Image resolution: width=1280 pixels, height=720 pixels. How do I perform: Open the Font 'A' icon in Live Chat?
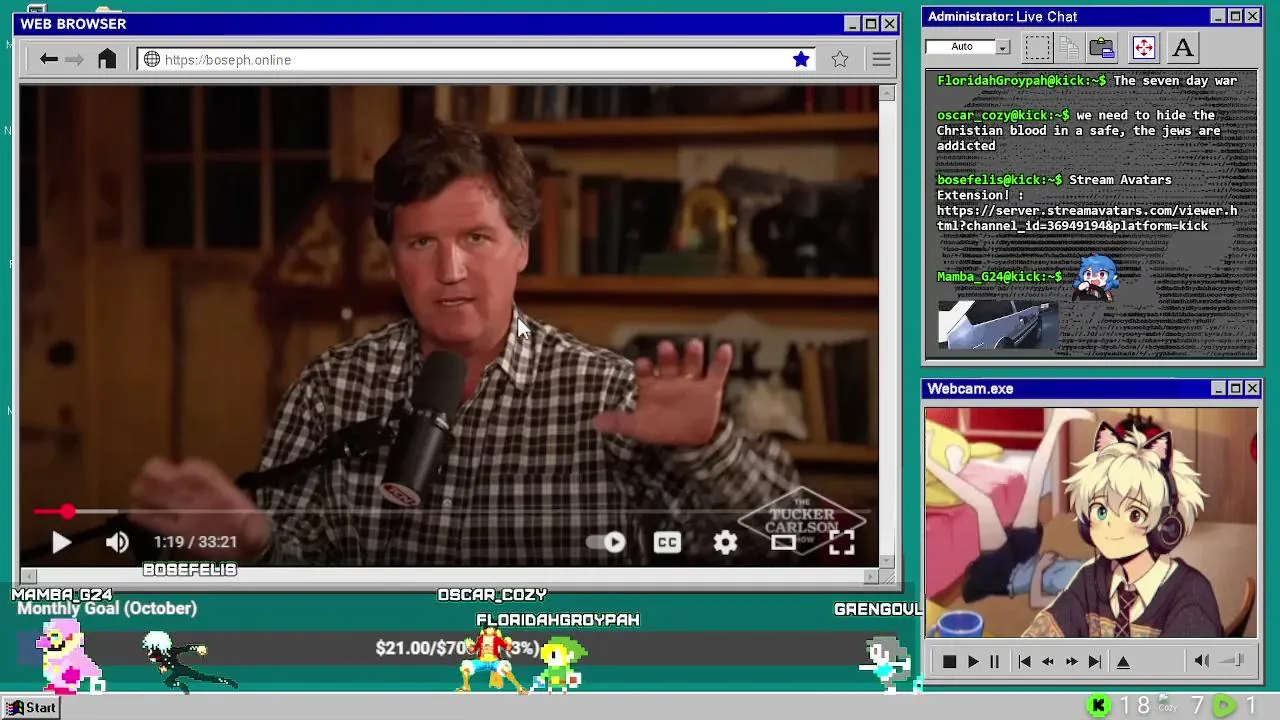[1183, 47]
